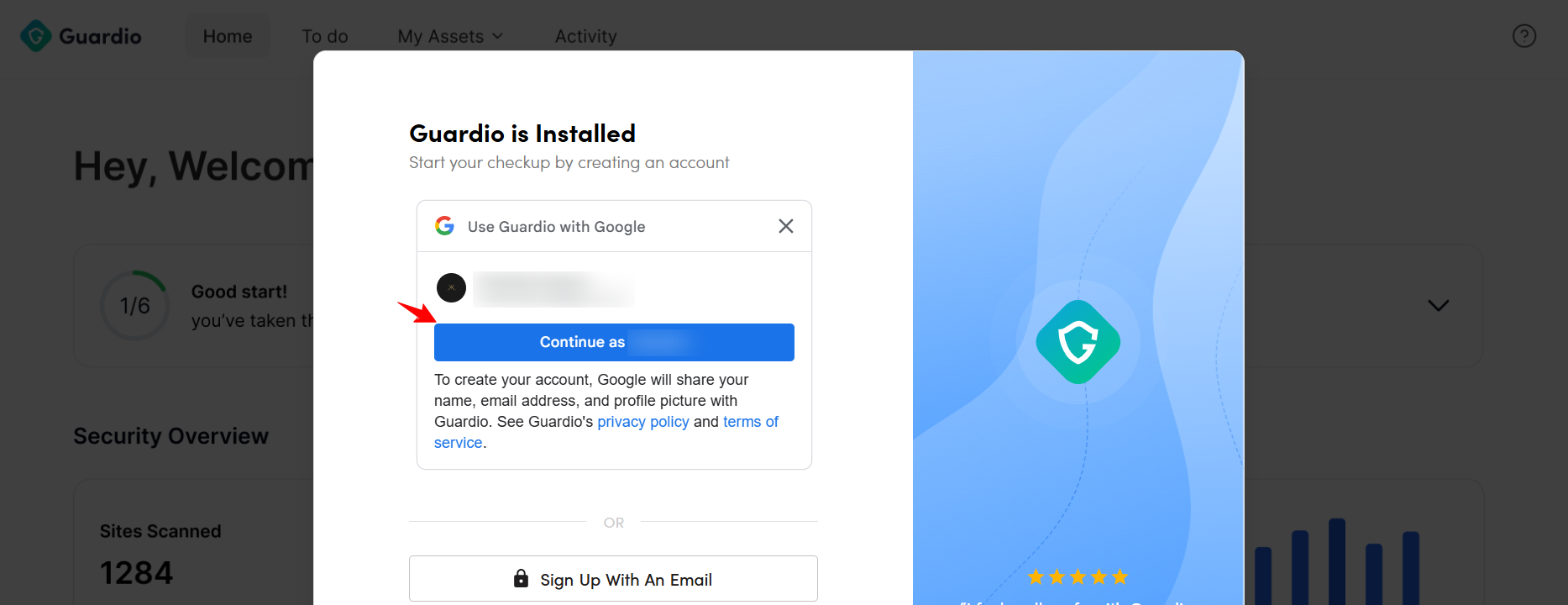Image resolution: width=1568 pixels, height=605 pixels.
Task: Click the lock icon on email signup
Action: 521,578
